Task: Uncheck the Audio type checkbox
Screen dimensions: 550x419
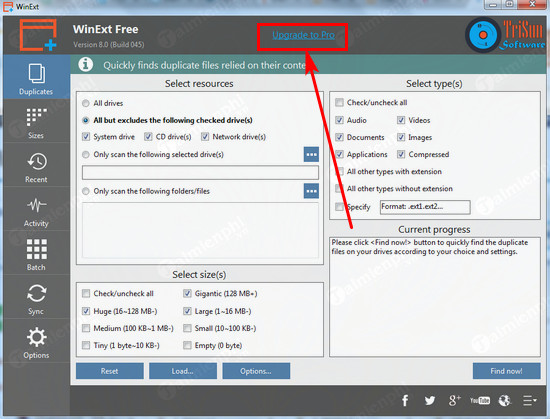Action: coord(339,120)
